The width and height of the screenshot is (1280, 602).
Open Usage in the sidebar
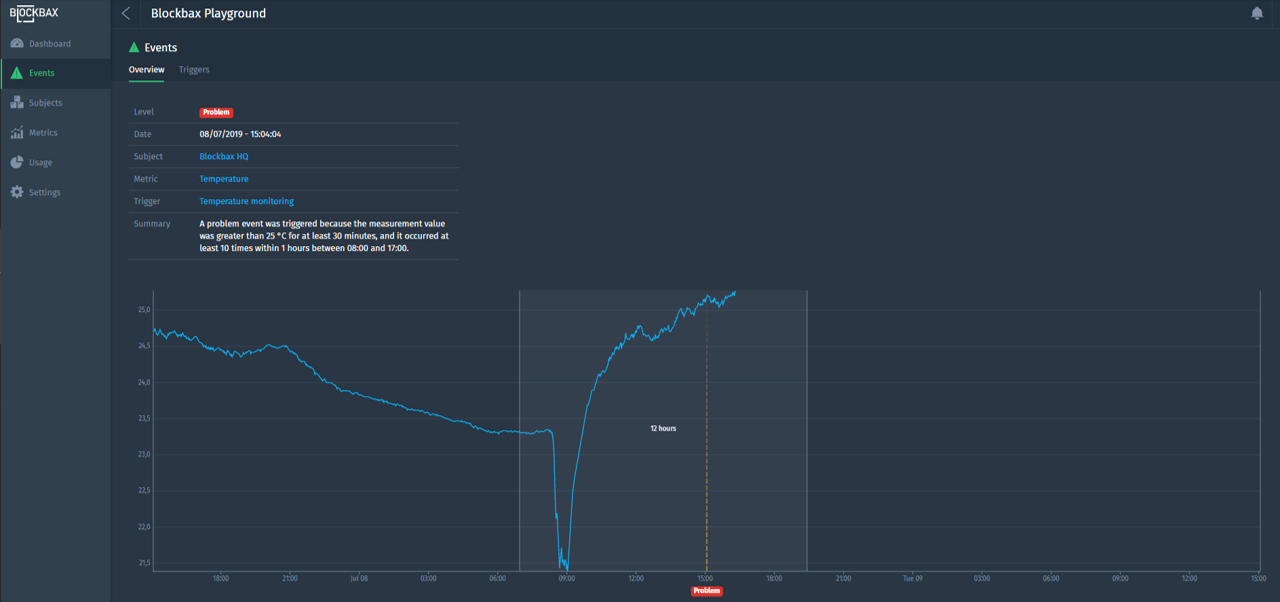point(40,162)
